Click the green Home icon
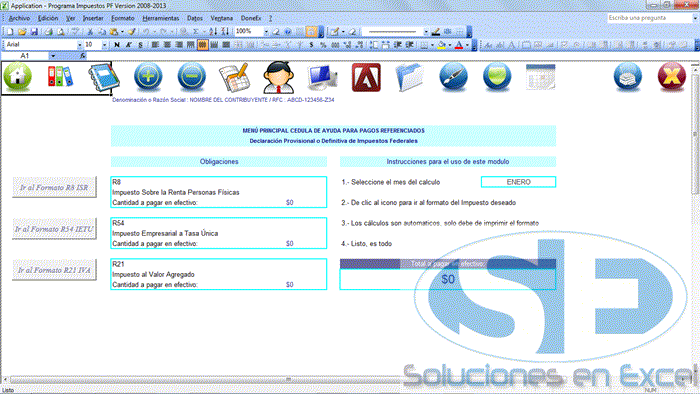 click(x=18, y=77)
